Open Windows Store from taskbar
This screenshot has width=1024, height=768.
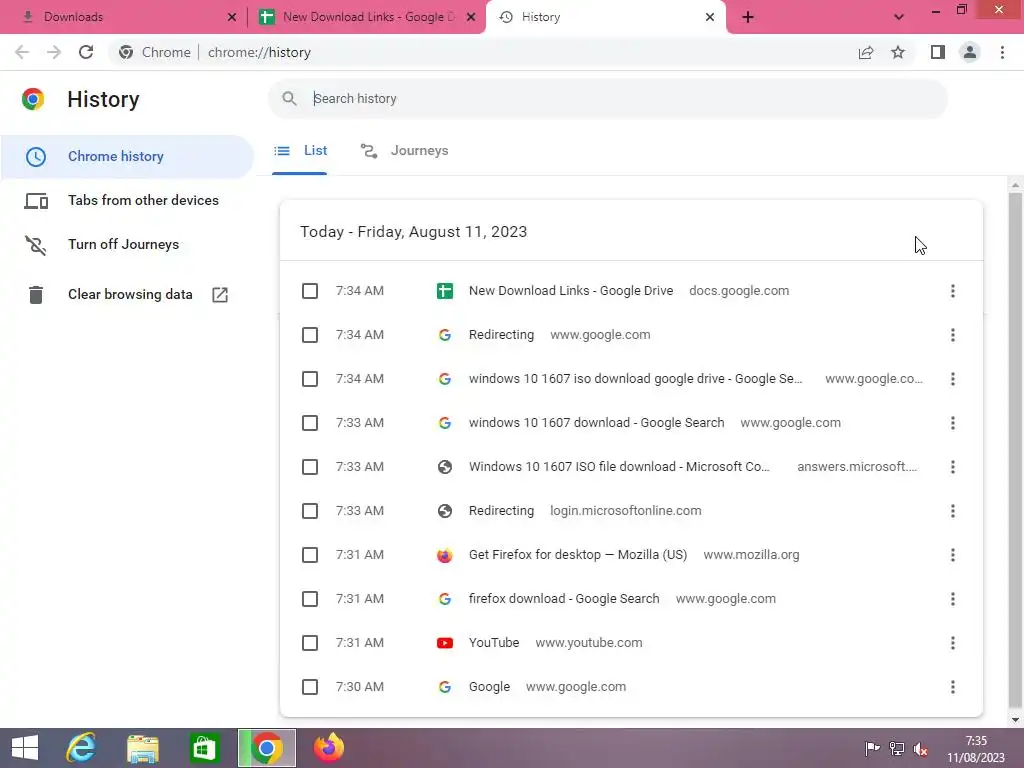(x=204, y=748)
